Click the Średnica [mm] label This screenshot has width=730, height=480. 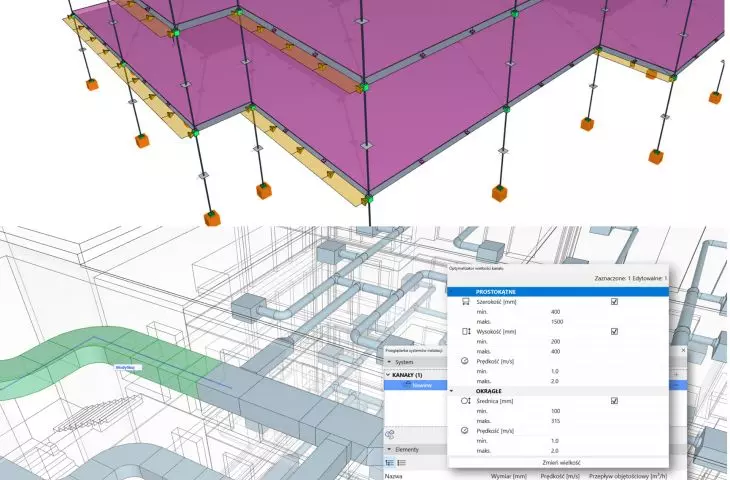point(495,401)
